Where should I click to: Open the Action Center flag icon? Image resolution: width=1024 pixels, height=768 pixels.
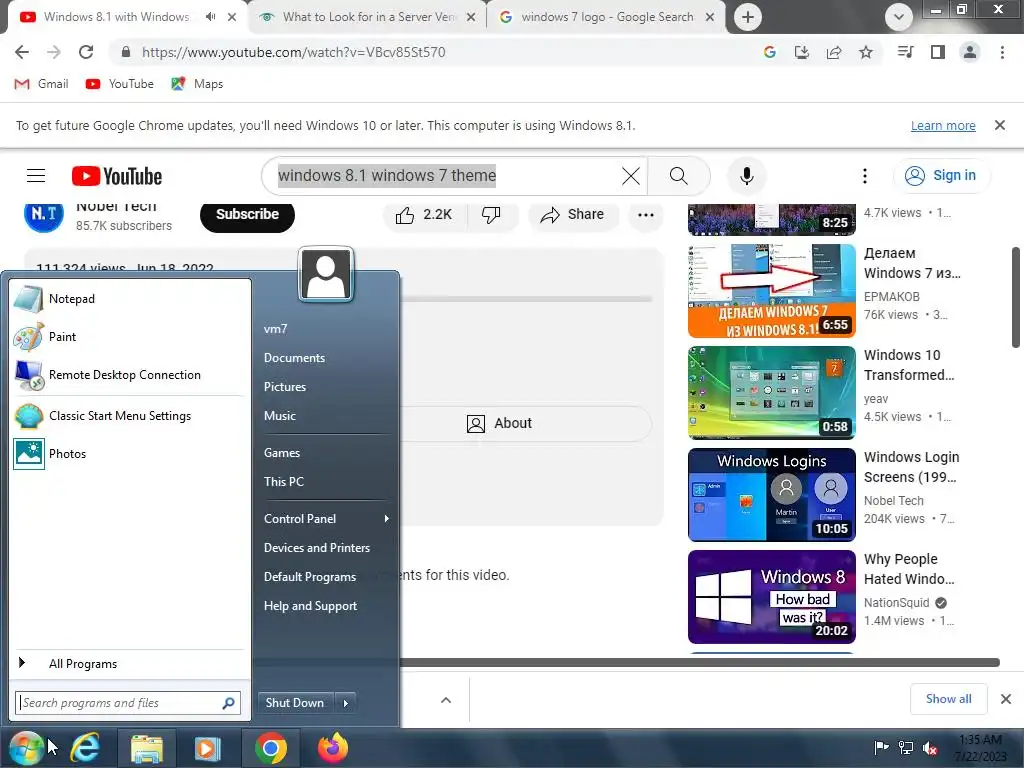click(881, 748)
